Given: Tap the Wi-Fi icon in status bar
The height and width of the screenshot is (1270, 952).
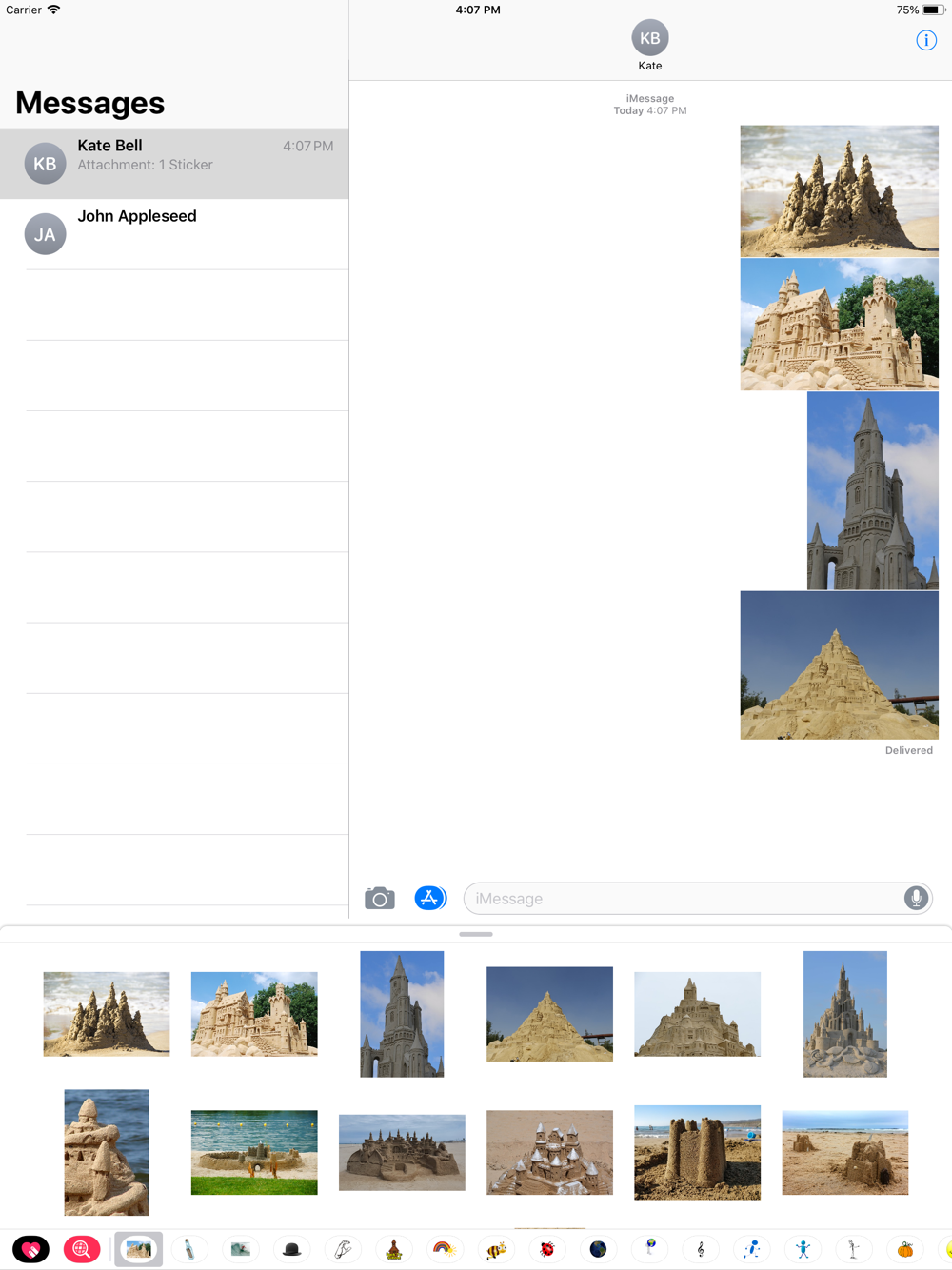Looking at the screenshot, I should (x=54, y=10).
